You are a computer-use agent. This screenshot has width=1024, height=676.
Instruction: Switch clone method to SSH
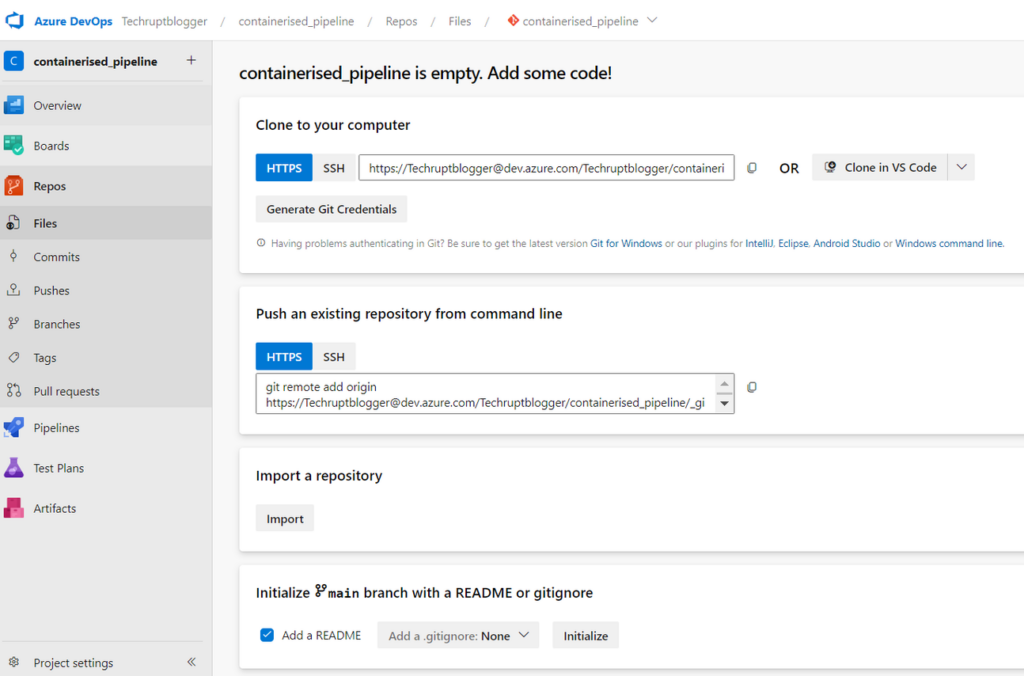point(333,167)
